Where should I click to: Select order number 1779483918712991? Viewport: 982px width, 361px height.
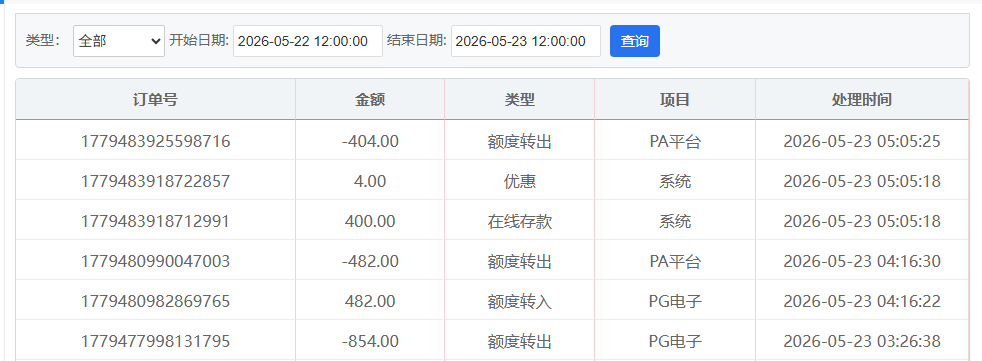[155, 221]
